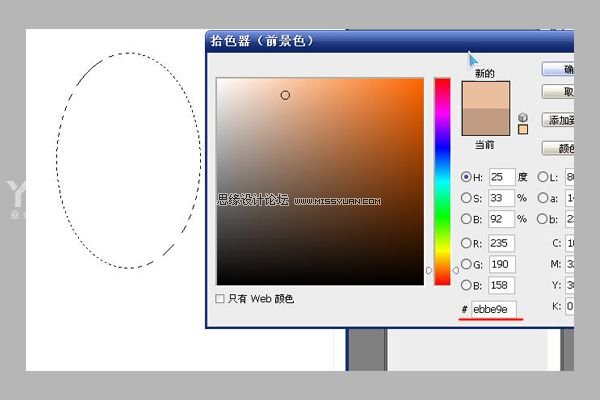Select the R red radio button
600x400 pixels.
tap(466, 243)
